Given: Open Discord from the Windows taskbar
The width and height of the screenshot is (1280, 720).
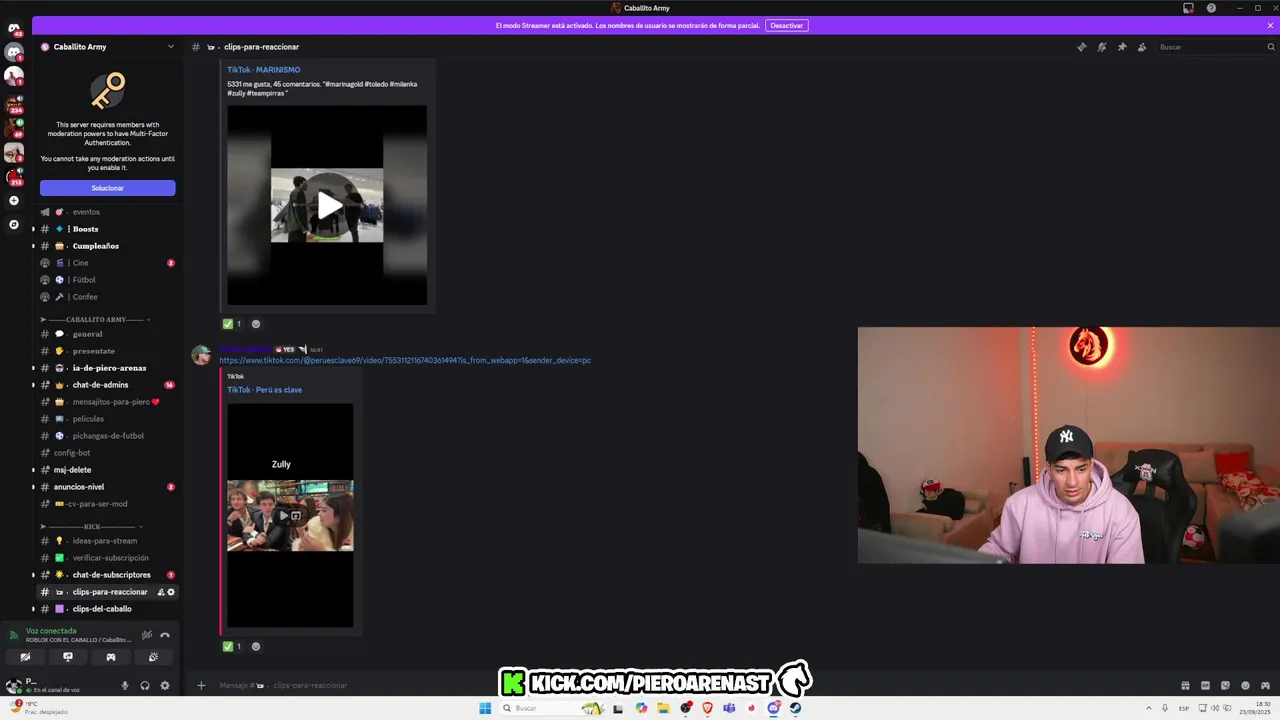Looking at the screenshot, I should pos(774,708).
